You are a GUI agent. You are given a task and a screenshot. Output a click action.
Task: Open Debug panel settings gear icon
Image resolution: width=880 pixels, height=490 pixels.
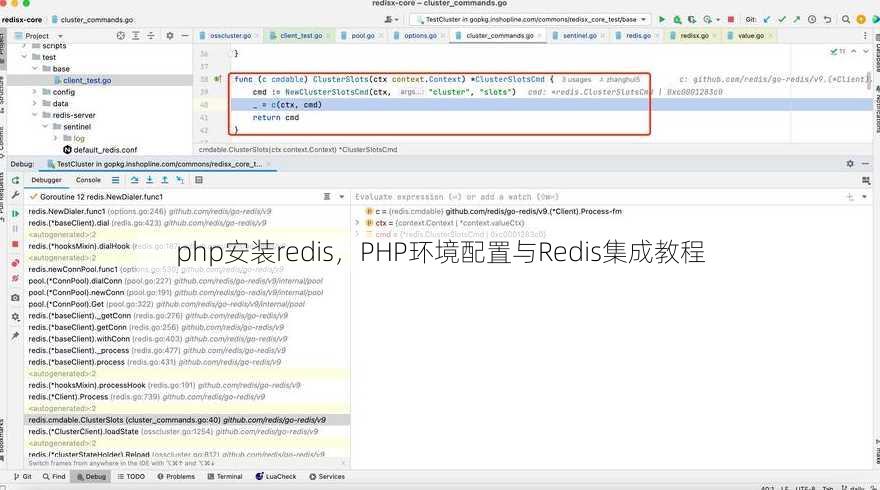[850, 163]
